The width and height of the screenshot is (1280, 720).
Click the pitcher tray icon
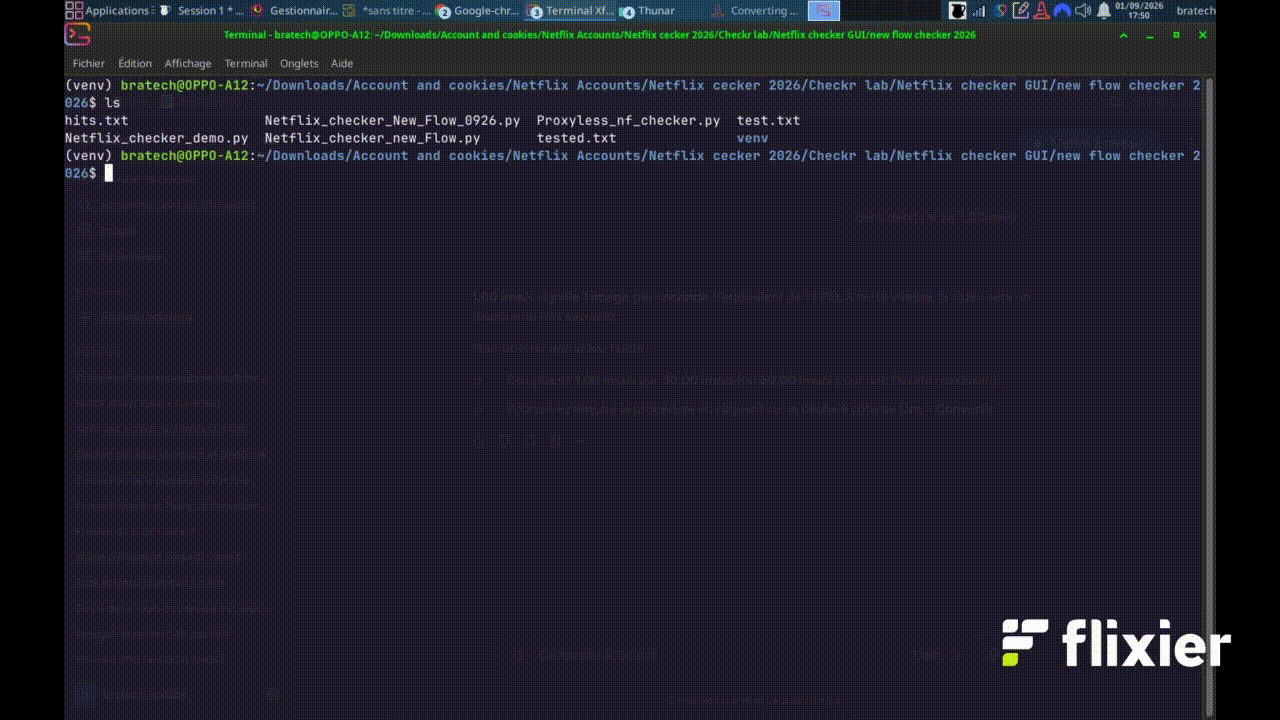coord(958,11)
